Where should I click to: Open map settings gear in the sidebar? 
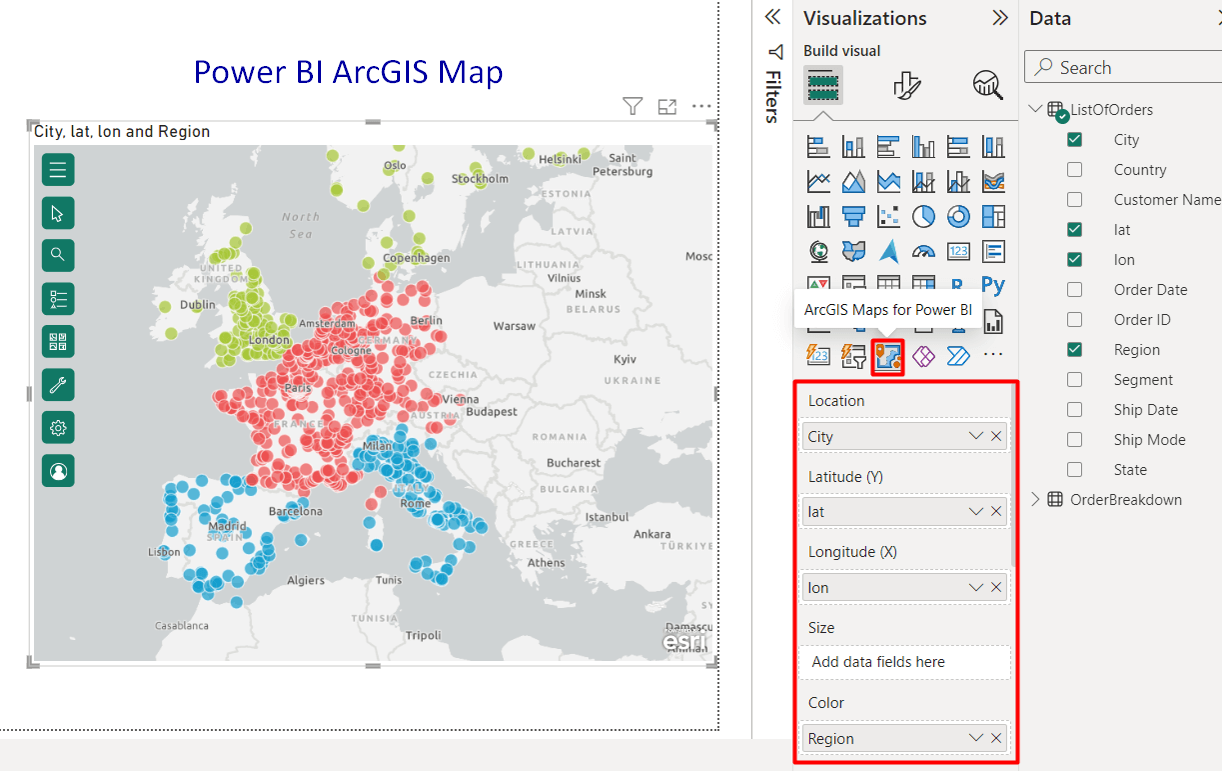click(x=57, y=427)
